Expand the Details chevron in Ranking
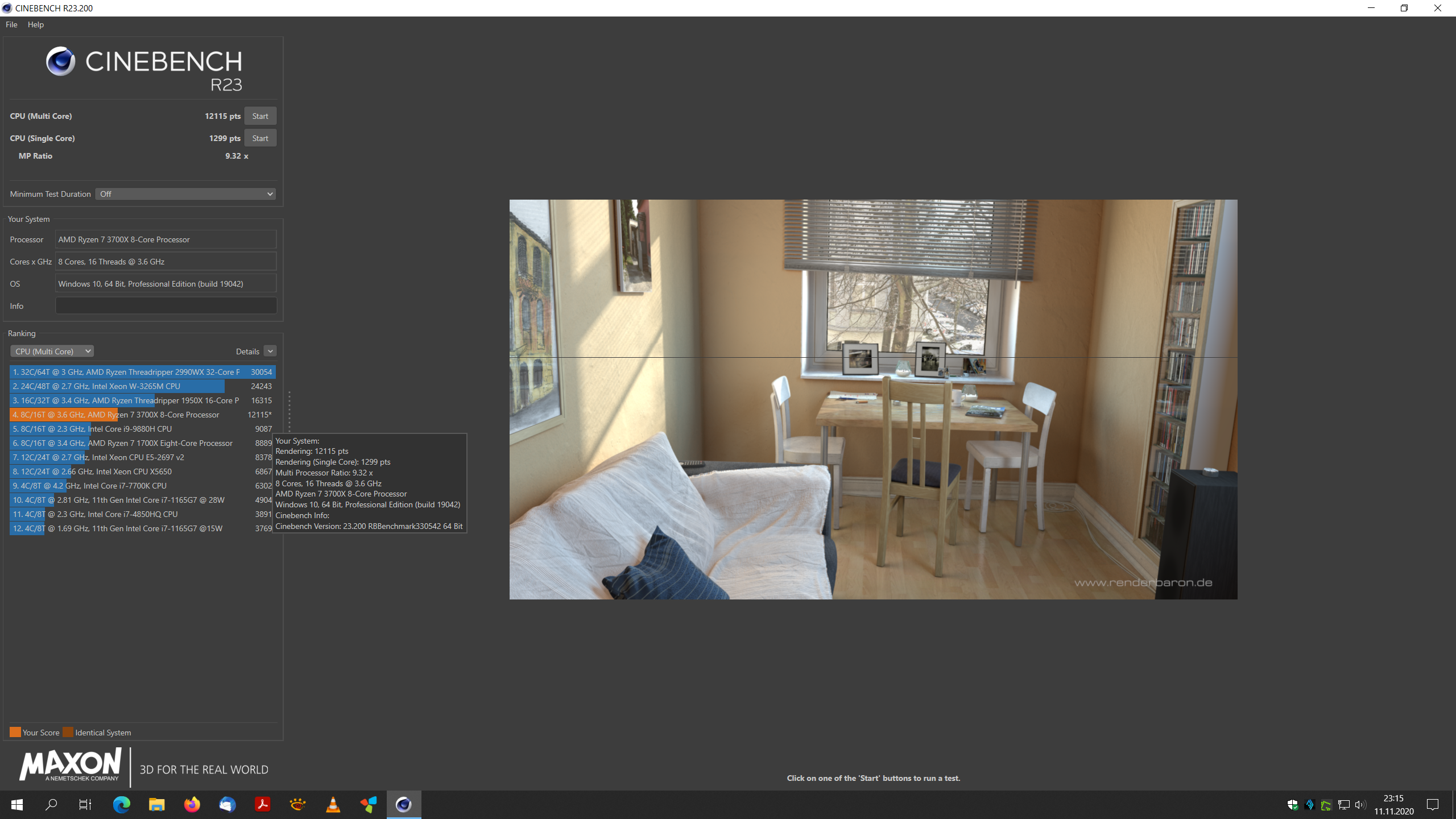Viewport: 1456px width, 819px height. [270, 351]
